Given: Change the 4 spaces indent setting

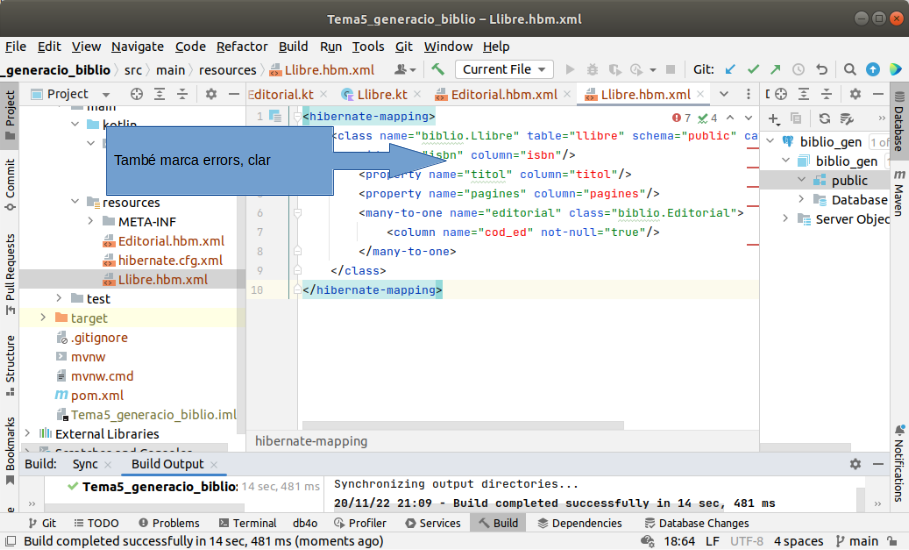Looking at the screenshot, I should (x=798, y=541).
